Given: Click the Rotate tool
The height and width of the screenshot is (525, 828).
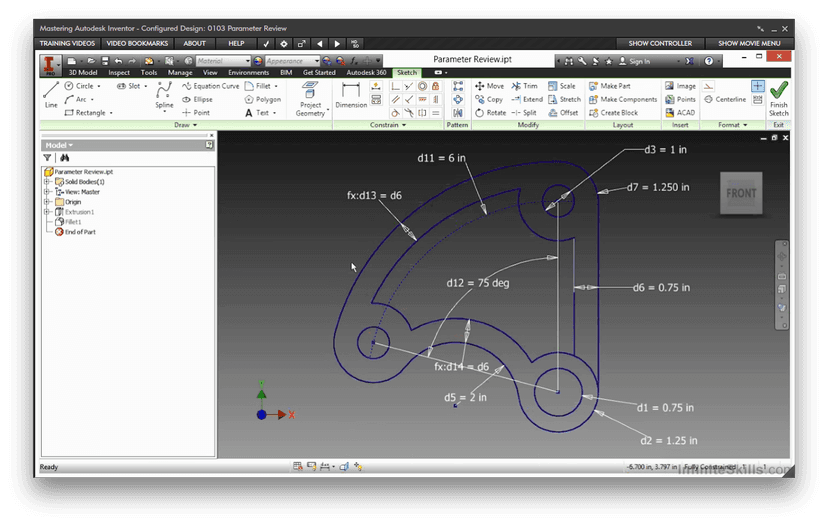Looking at the screenshot, I should point(491,112).
